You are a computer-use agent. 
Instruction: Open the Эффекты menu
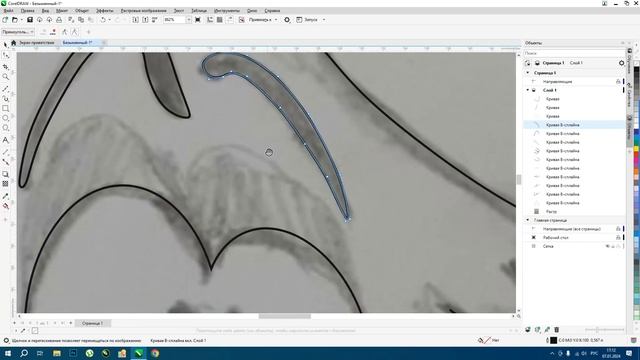coord(105,11)
